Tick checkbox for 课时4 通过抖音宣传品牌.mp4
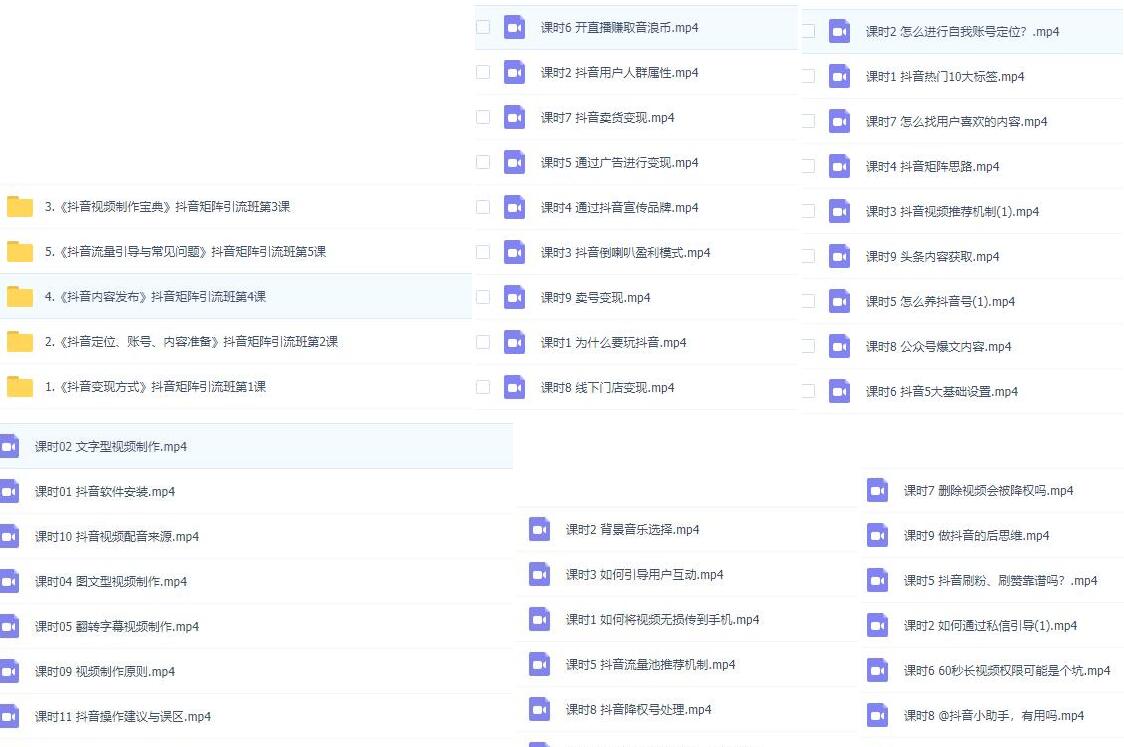Screen dimensions: 1124x747 click(x=483, y=207)
